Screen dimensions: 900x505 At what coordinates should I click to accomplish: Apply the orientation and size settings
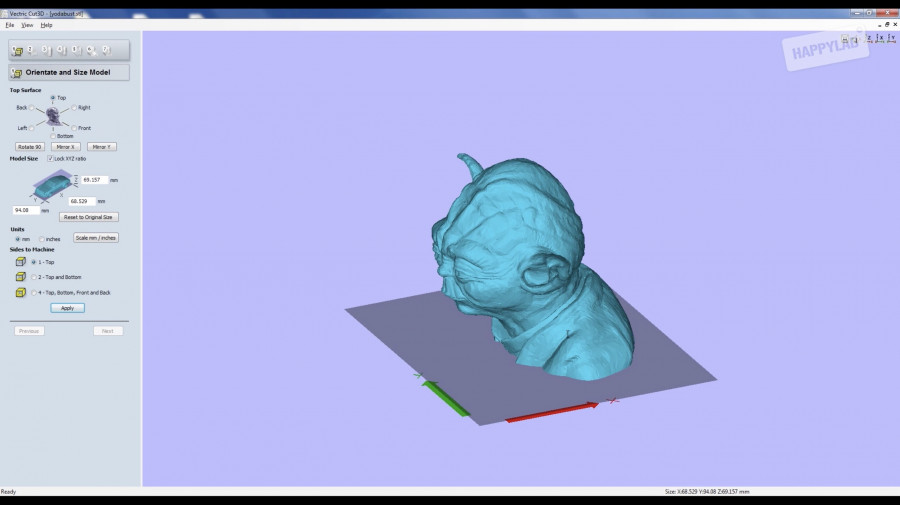click(67, 308)
